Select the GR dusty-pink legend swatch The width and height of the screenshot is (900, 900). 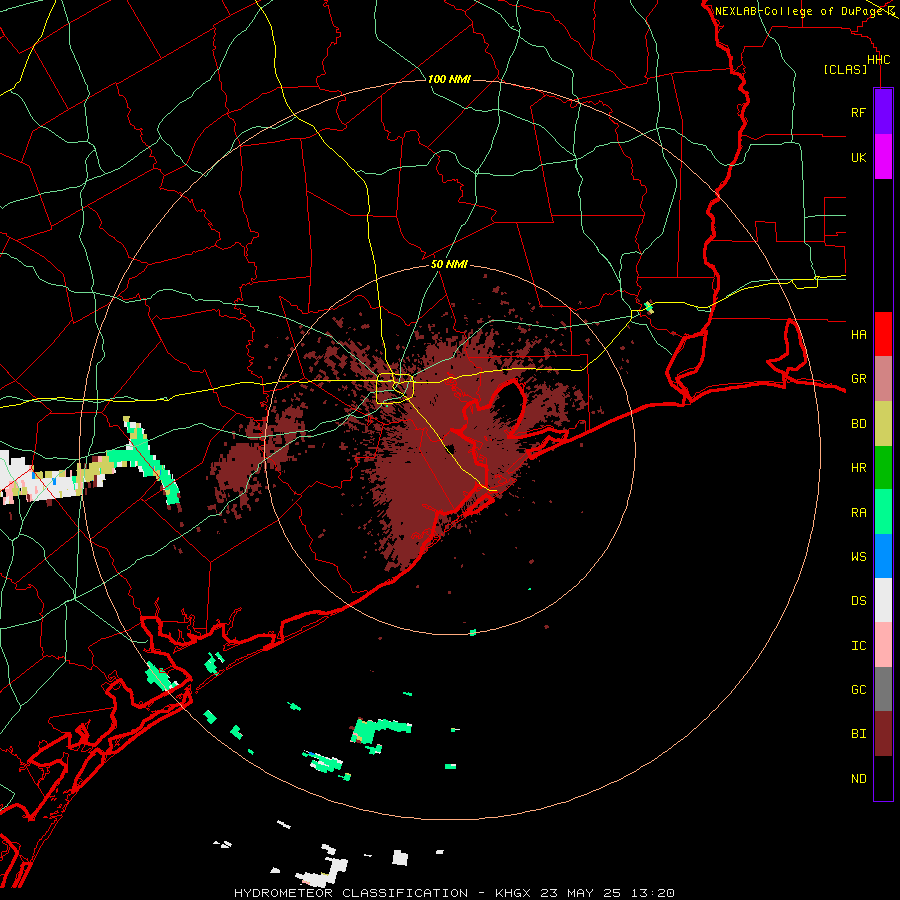point(883,378)
